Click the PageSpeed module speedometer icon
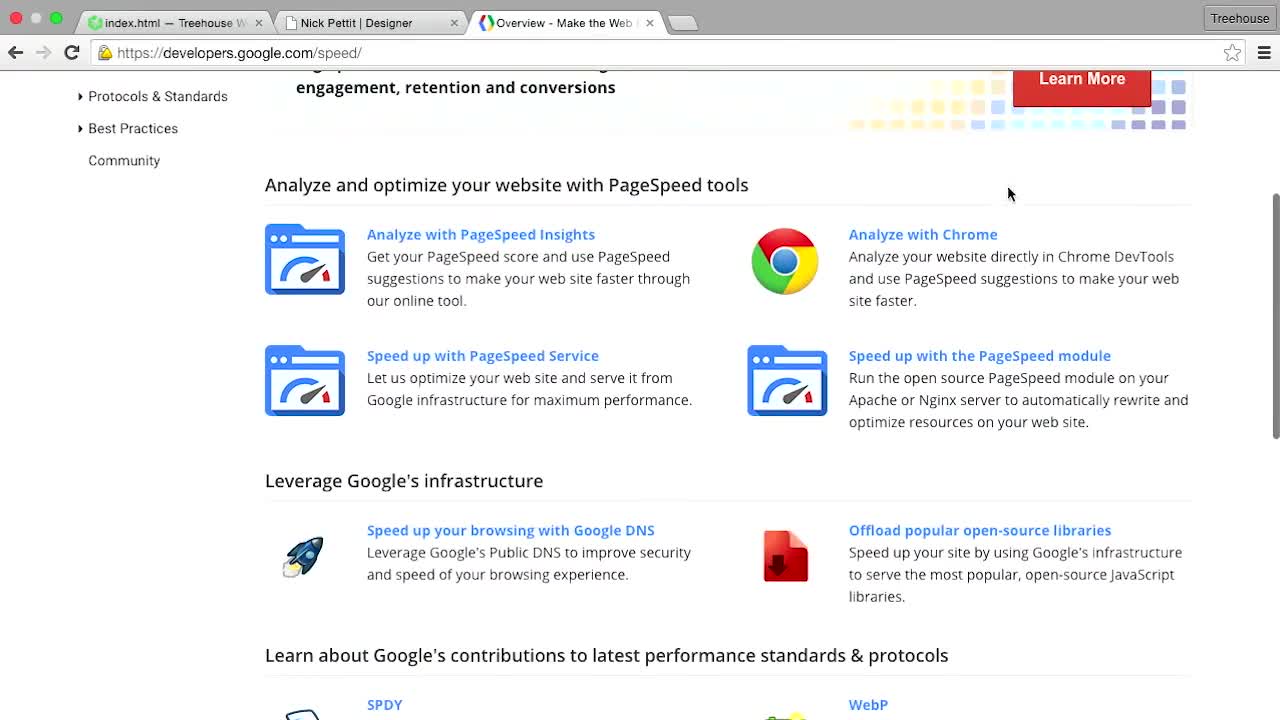 787,380
